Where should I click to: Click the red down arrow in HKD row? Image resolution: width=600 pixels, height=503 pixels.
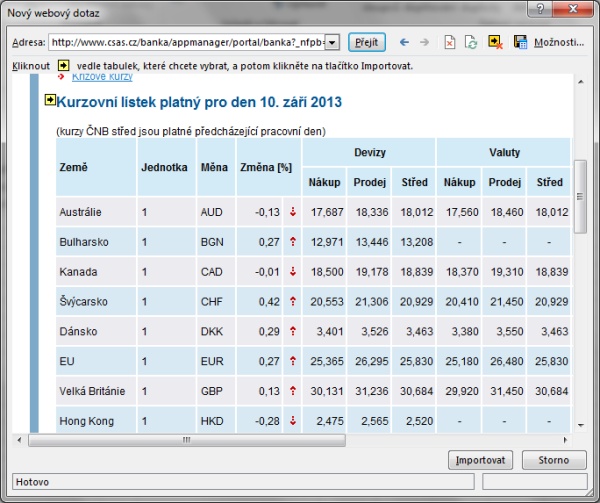coord(293,420)
